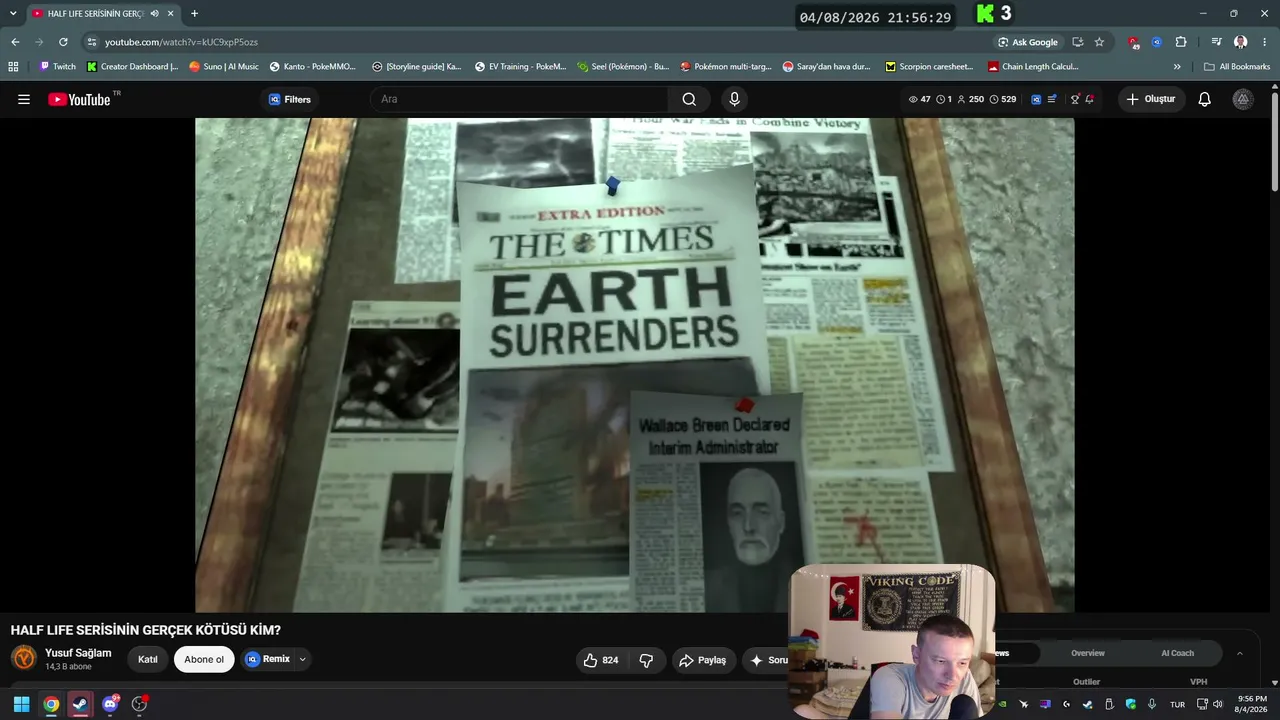Open the Creator Dashboard bookmark

pos(132,67)
